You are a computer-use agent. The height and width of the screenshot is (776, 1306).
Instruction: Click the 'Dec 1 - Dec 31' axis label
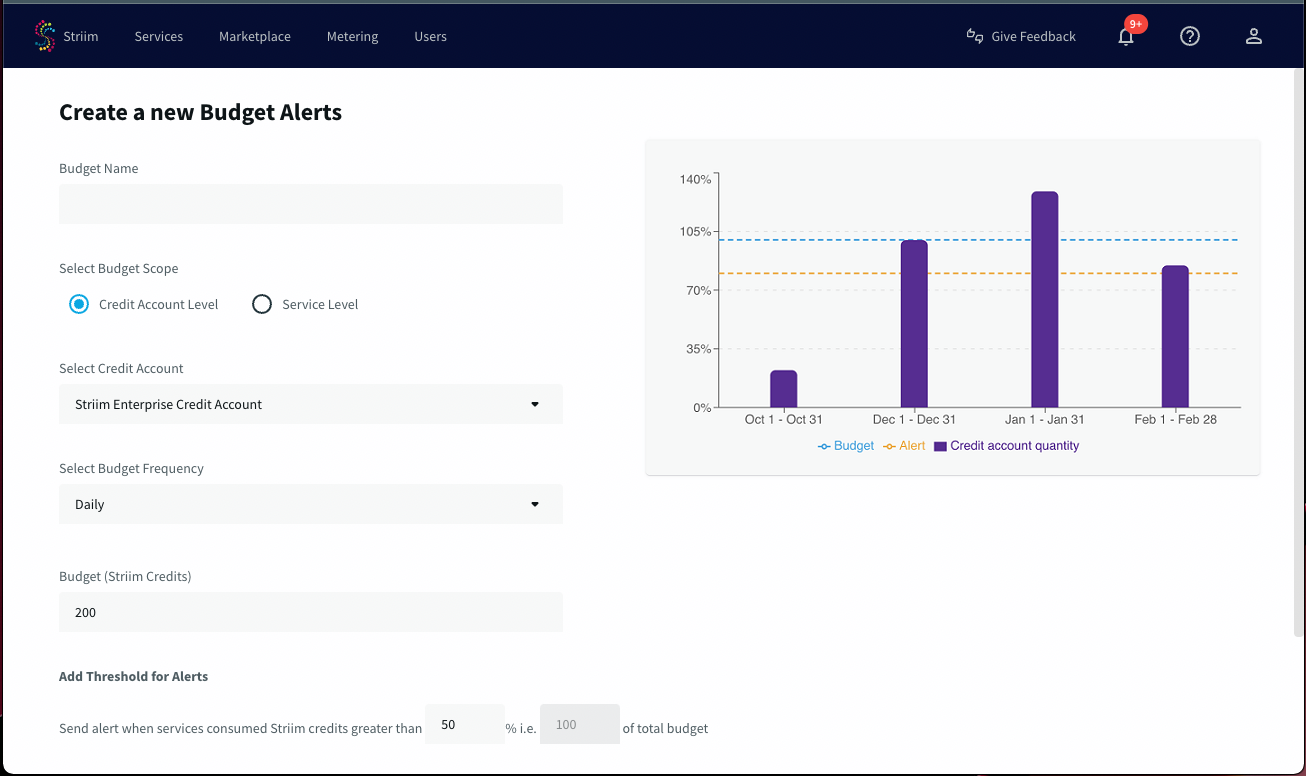(914, 420)
